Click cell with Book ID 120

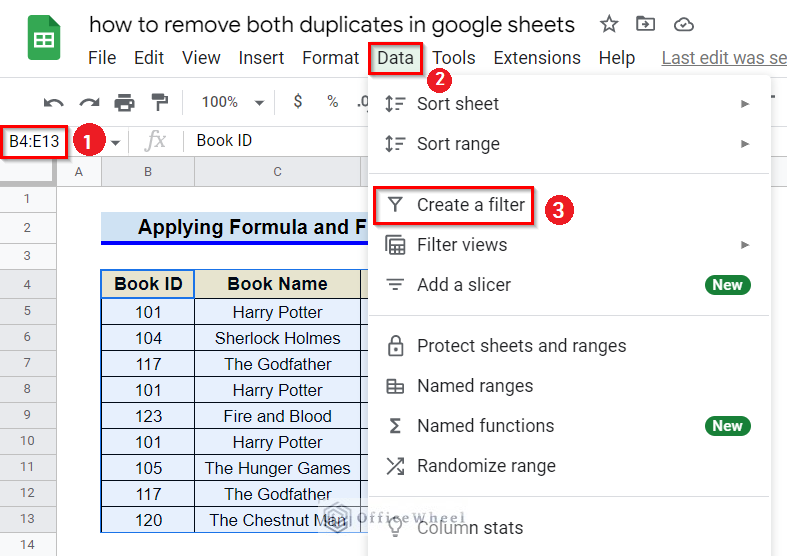148,520
